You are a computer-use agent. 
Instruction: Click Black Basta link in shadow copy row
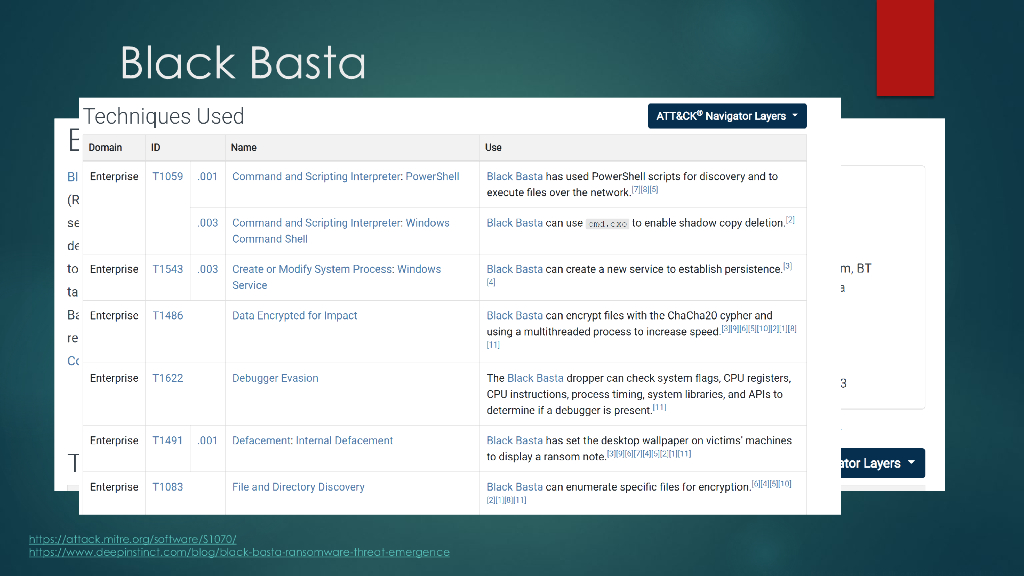515,223
